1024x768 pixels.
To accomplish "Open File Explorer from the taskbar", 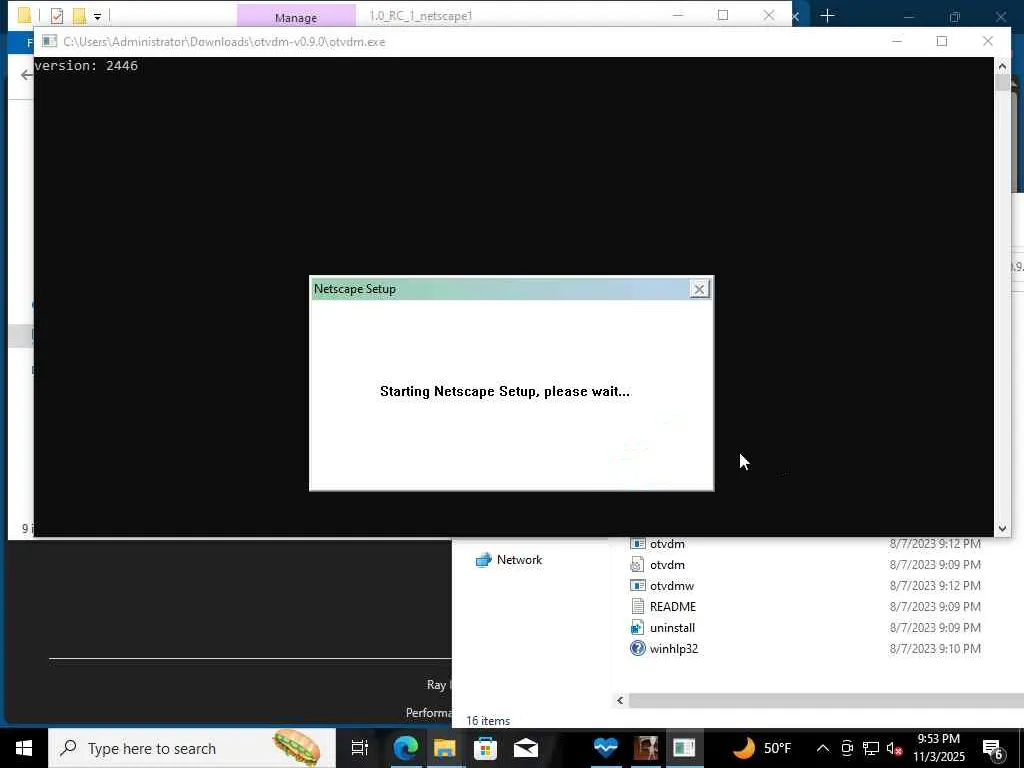I will [x=445, y=748].
